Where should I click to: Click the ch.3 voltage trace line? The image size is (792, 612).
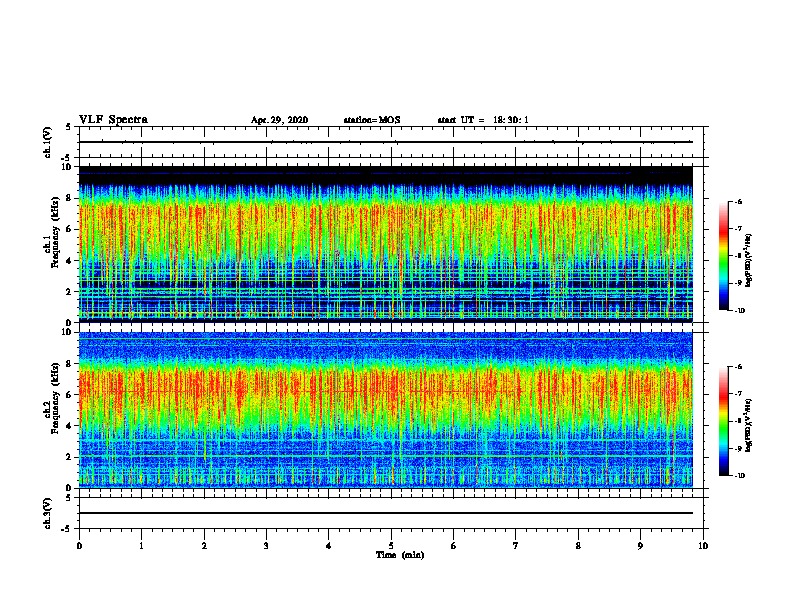(x=385, y=513)
